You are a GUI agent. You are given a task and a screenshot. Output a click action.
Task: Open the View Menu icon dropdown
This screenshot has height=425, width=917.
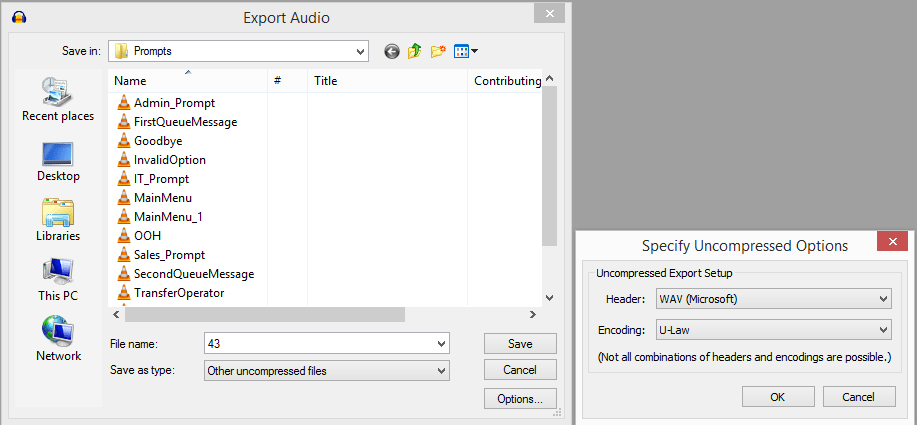[466, 51]
